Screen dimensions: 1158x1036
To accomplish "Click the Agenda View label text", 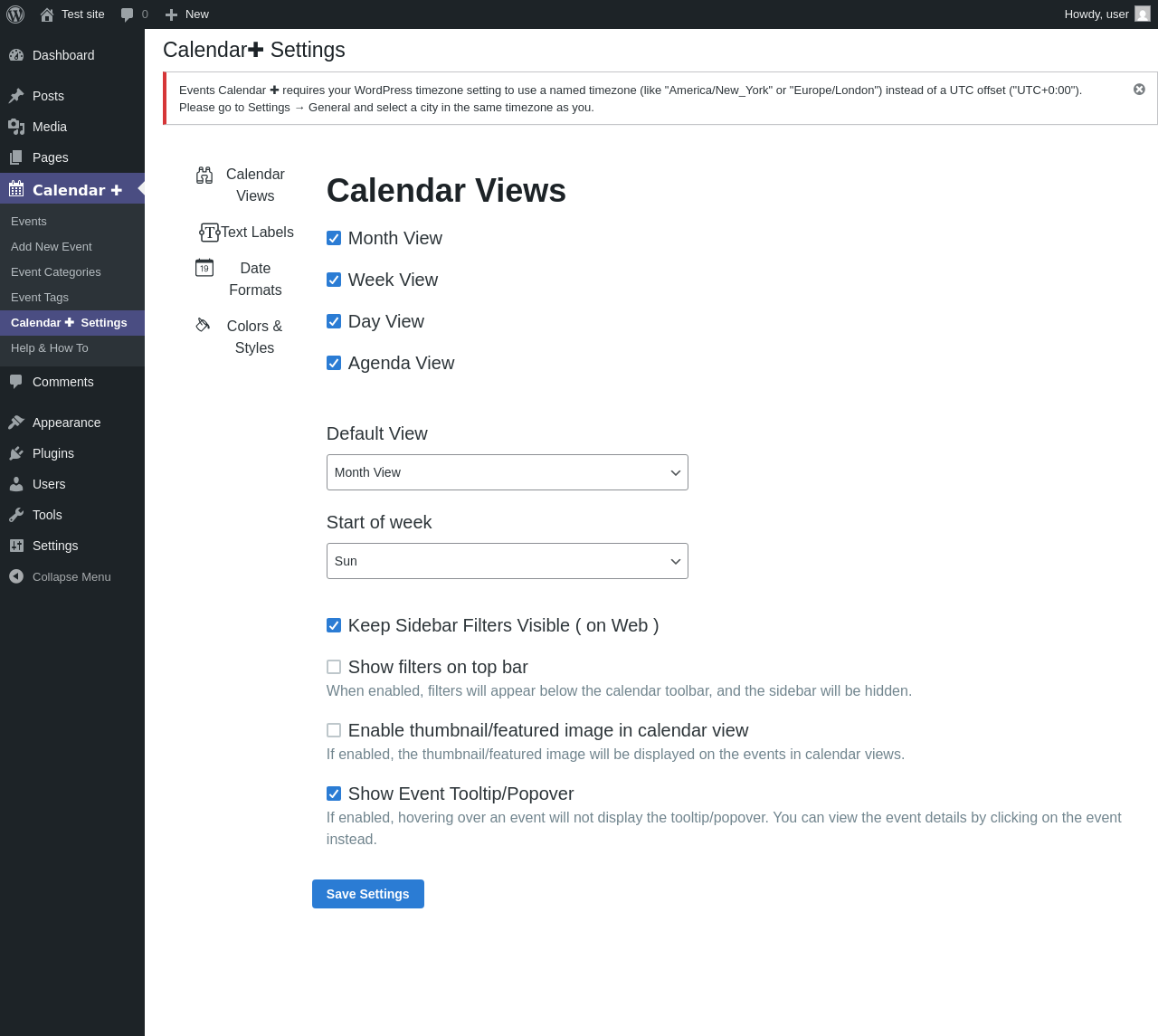I will 401,363.
